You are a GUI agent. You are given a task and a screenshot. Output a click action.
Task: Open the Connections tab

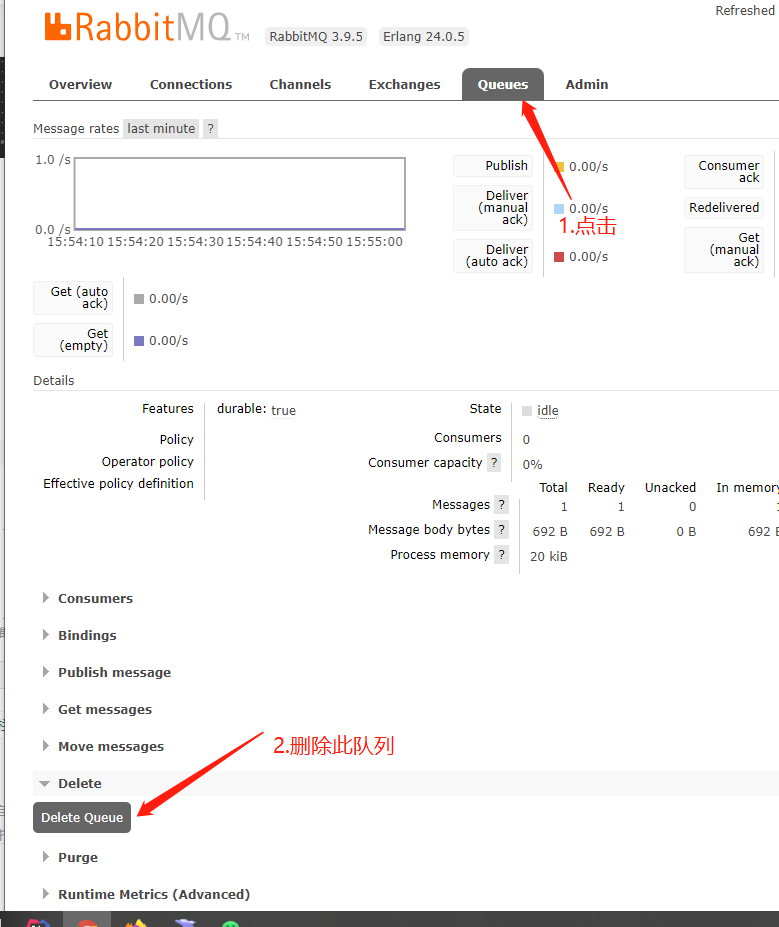(191, 85)
